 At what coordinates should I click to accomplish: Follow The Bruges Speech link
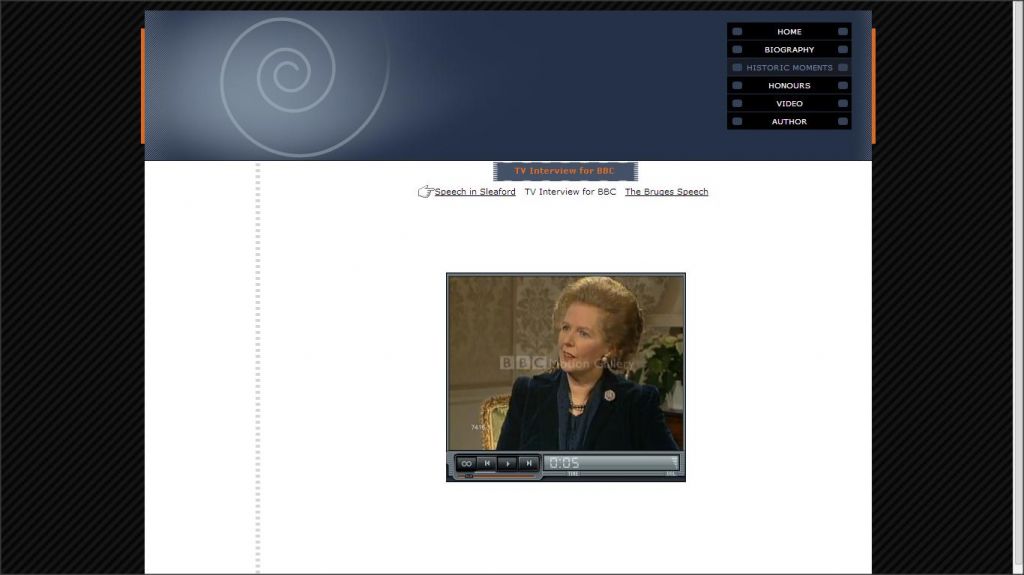666,192
